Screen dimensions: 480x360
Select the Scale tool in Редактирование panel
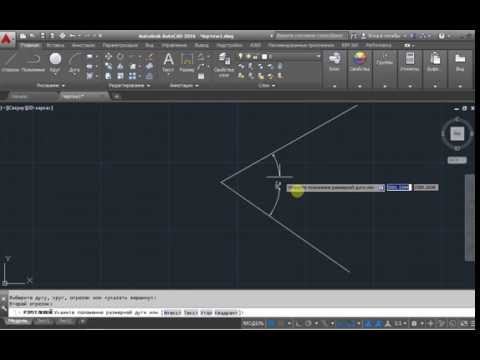click(x=120, y=76)
